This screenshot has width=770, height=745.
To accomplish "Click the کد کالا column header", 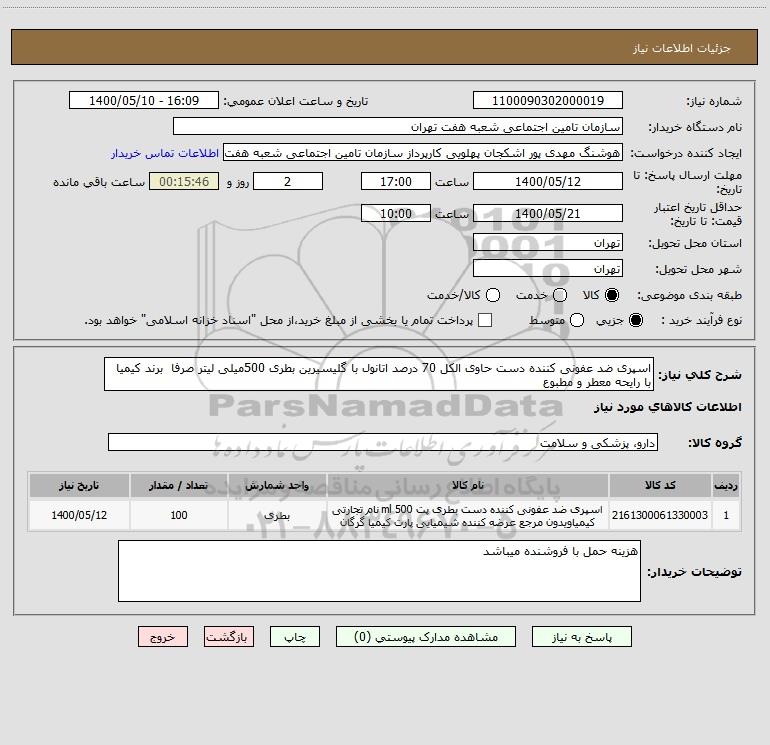I will click(x=660, y=486).
